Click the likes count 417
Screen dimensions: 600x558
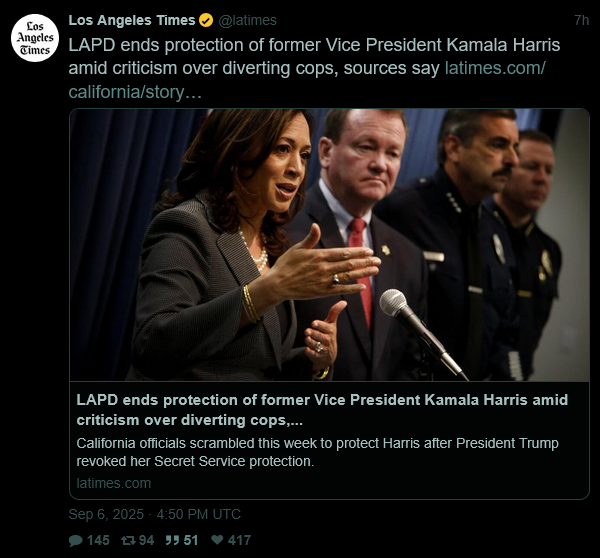(239, 540)
